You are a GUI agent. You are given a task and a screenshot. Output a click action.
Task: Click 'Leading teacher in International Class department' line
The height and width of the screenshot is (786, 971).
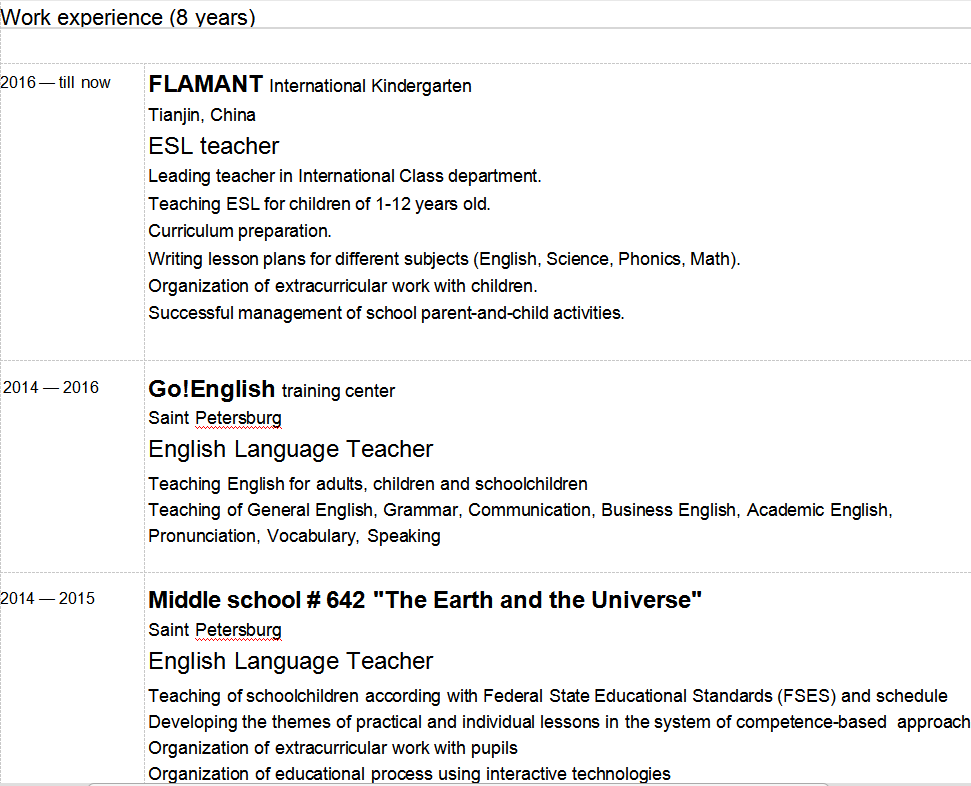344,176
